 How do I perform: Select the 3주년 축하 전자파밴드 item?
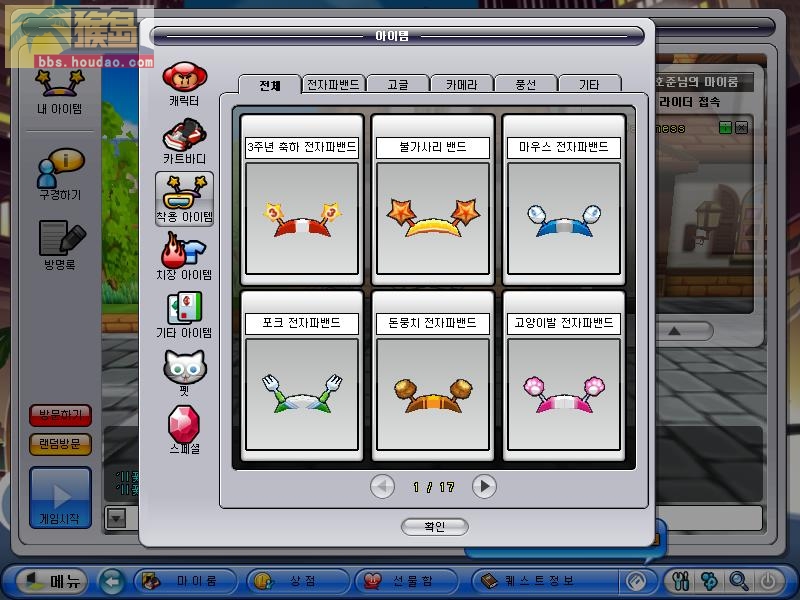[302, 199]
